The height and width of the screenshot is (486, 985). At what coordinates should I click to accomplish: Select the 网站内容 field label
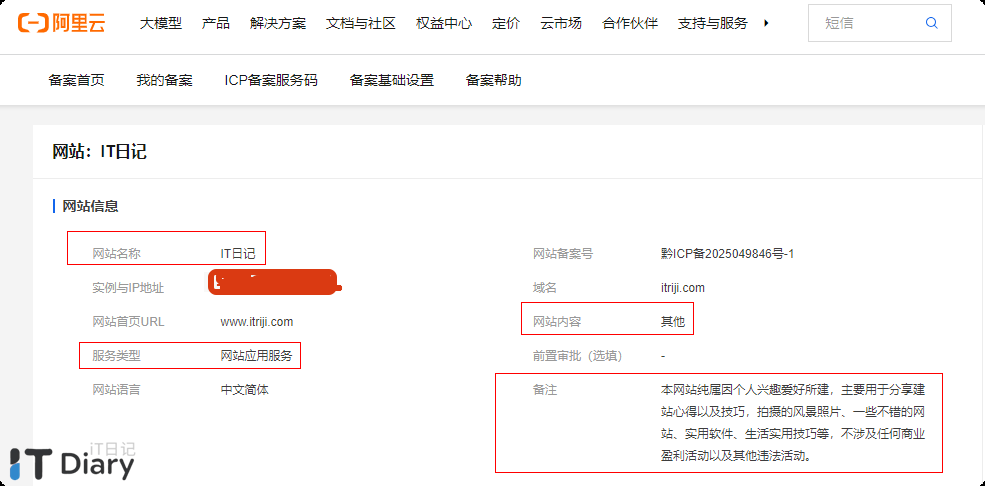click(557, 322)
